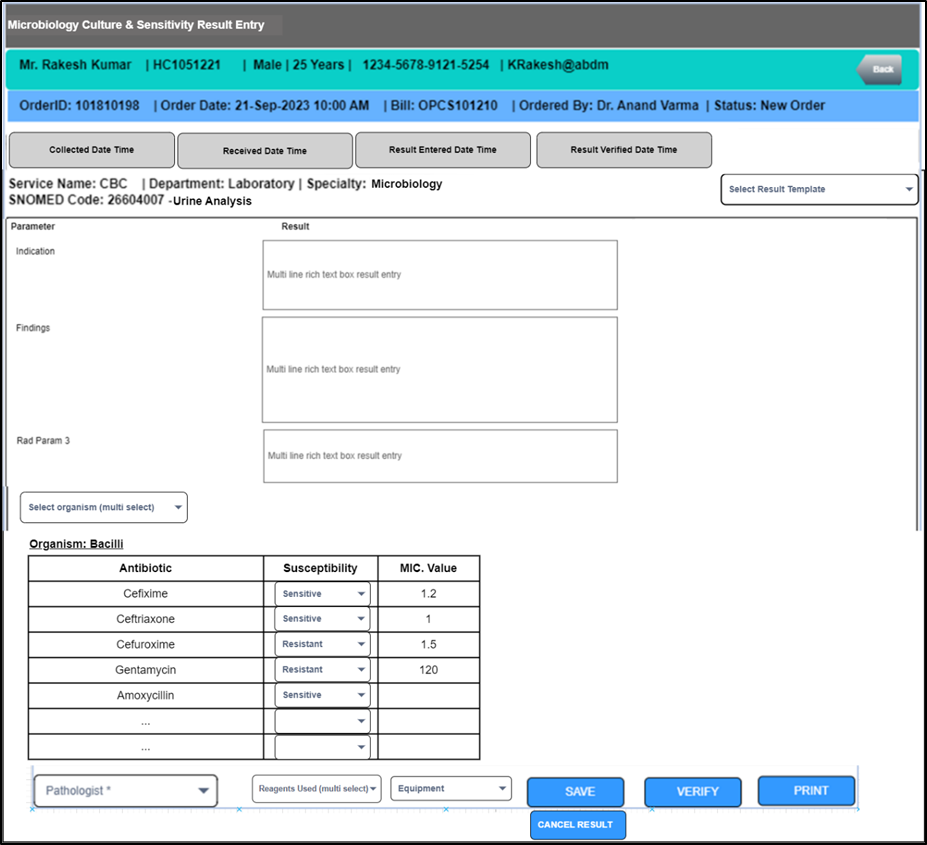The height and width of the screenshot is (845, 927).
Task: Open Result Verified Date Time
Action: 624,150
